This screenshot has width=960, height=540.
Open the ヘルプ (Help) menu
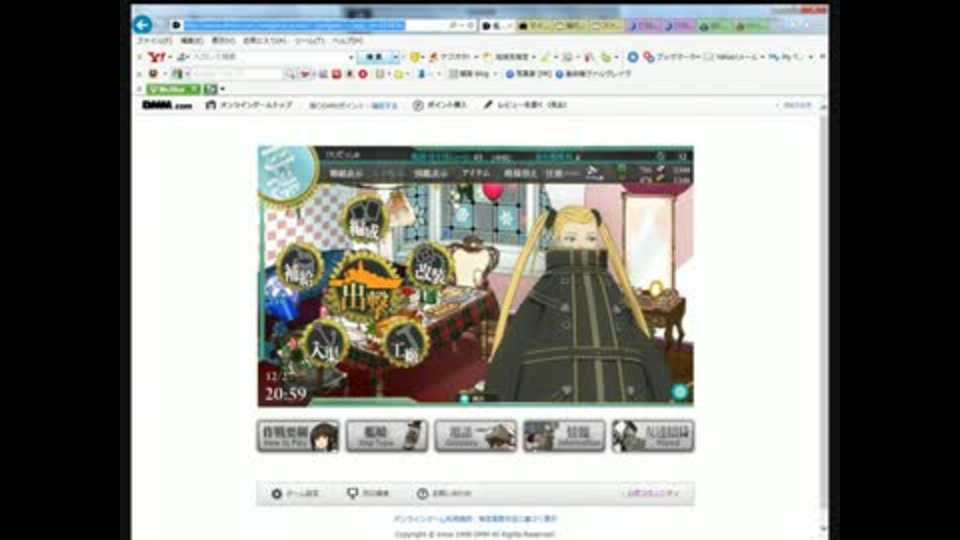(x=348, y=40)
